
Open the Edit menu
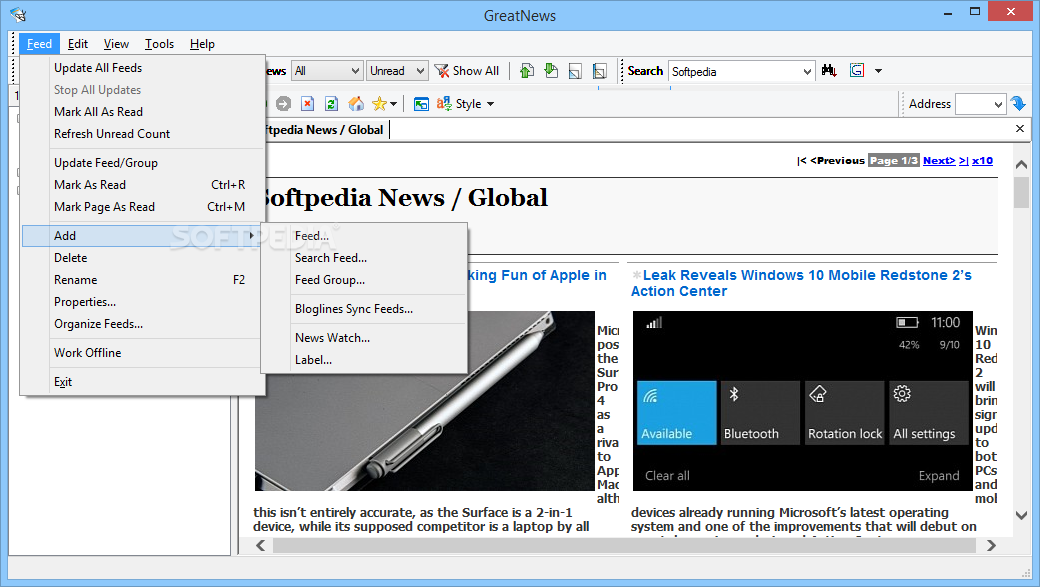pyautogui.click(x=78, y=44)
